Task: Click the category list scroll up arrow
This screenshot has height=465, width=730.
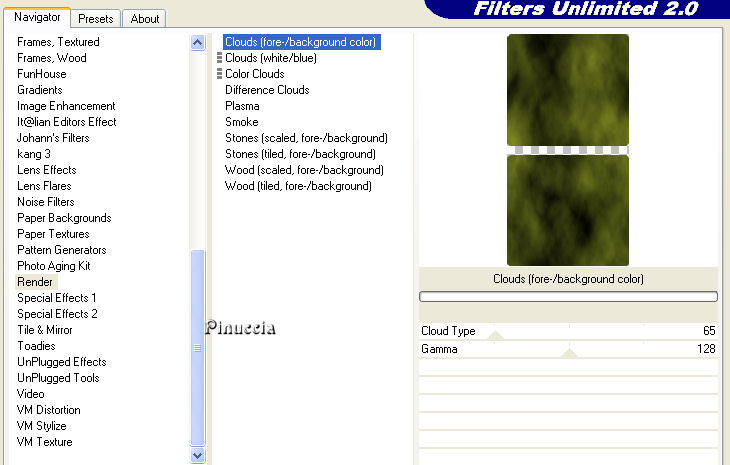Action: click(197, 43)
